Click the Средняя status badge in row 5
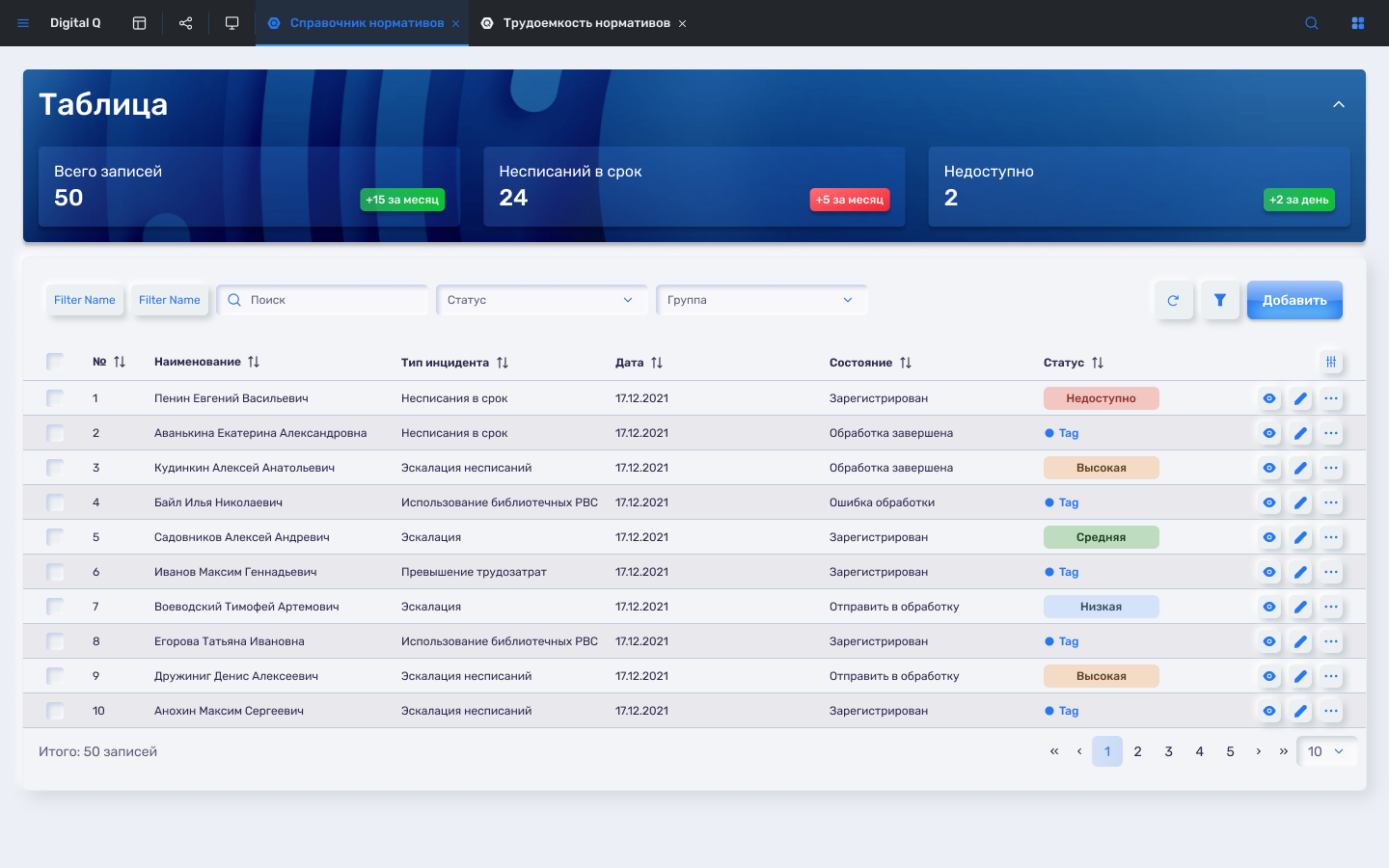The image size is (1389, 868). [1102, 537]
